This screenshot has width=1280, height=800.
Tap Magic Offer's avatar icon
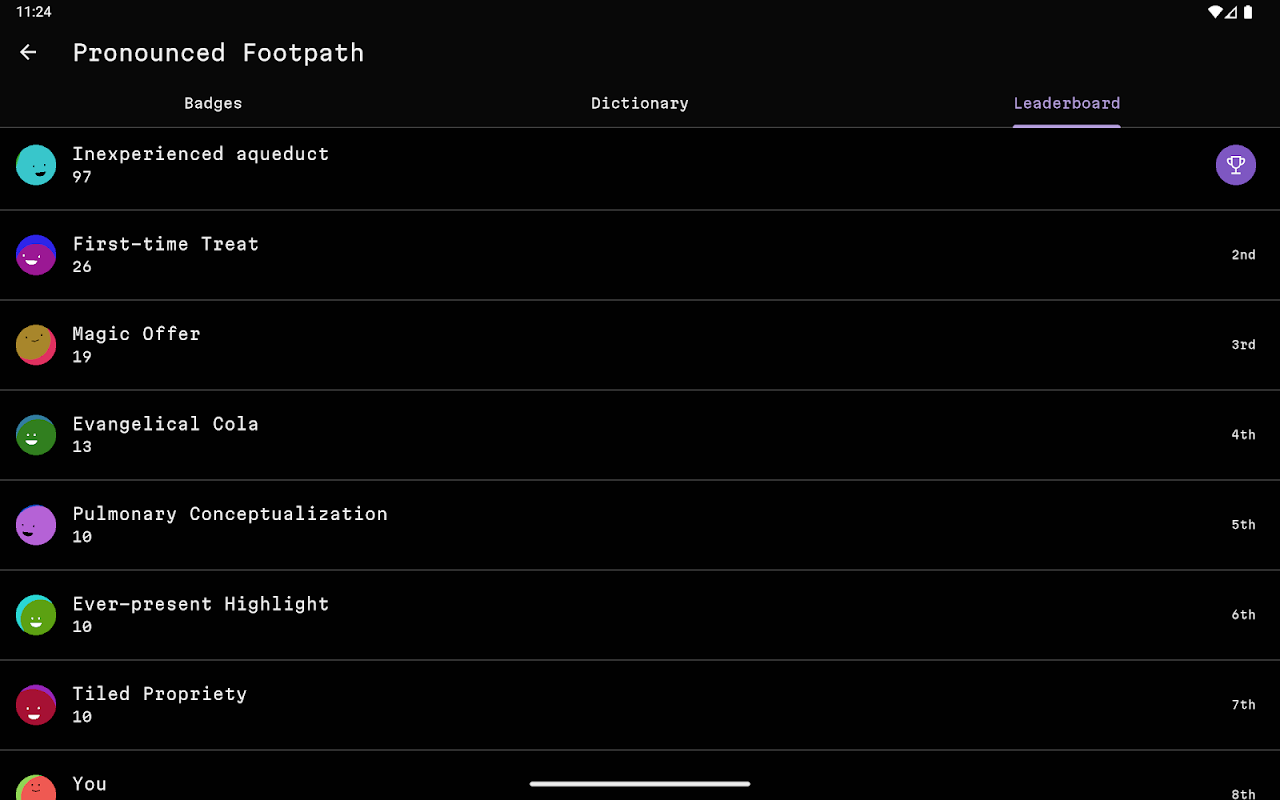36,345
